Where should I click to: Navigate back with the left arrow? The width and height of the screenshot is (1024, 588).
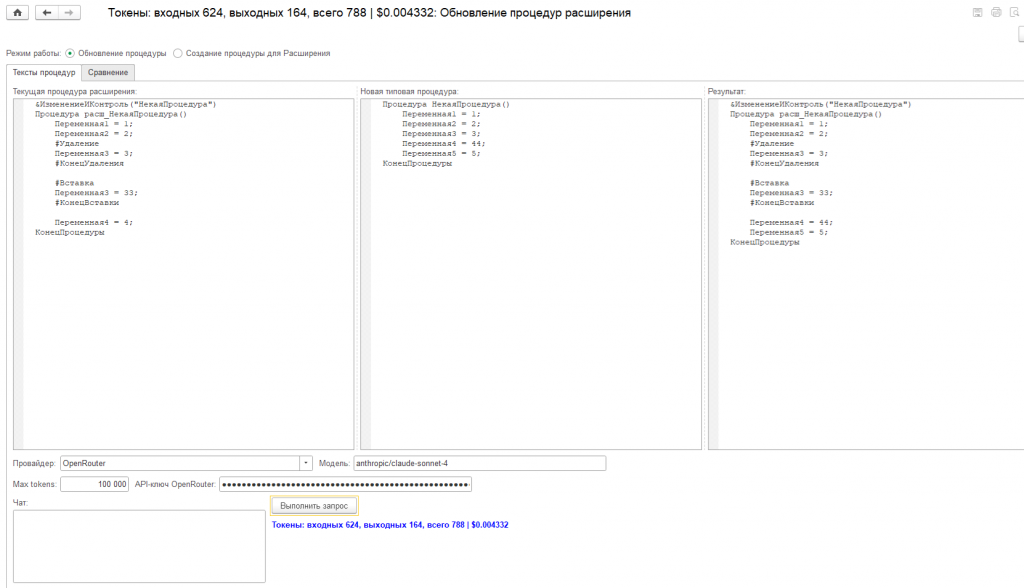tap(46, 12)
